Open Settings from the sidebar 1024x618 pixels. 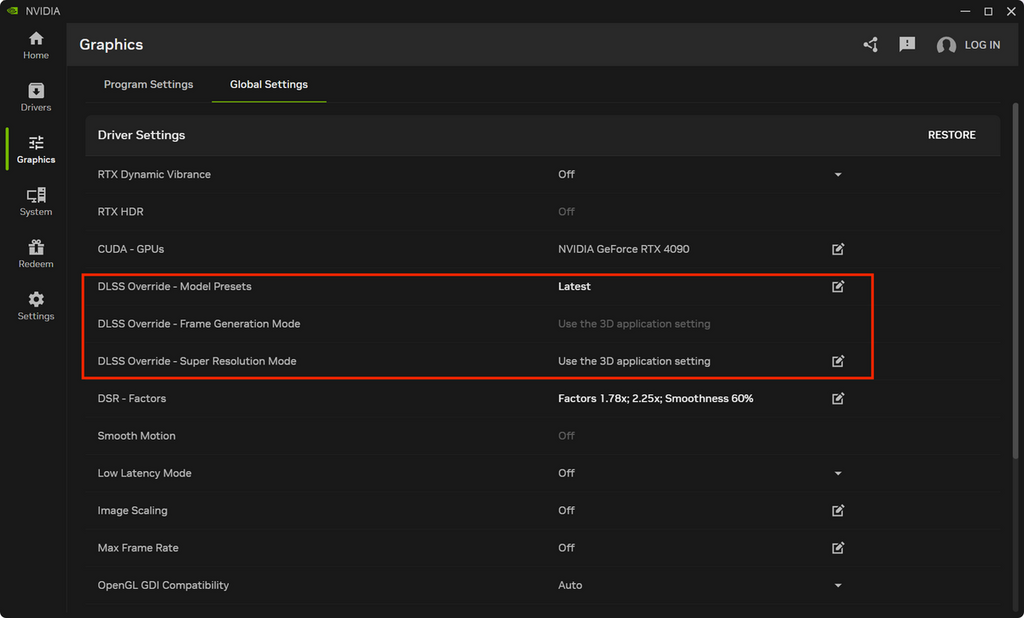tap(36, 306)
